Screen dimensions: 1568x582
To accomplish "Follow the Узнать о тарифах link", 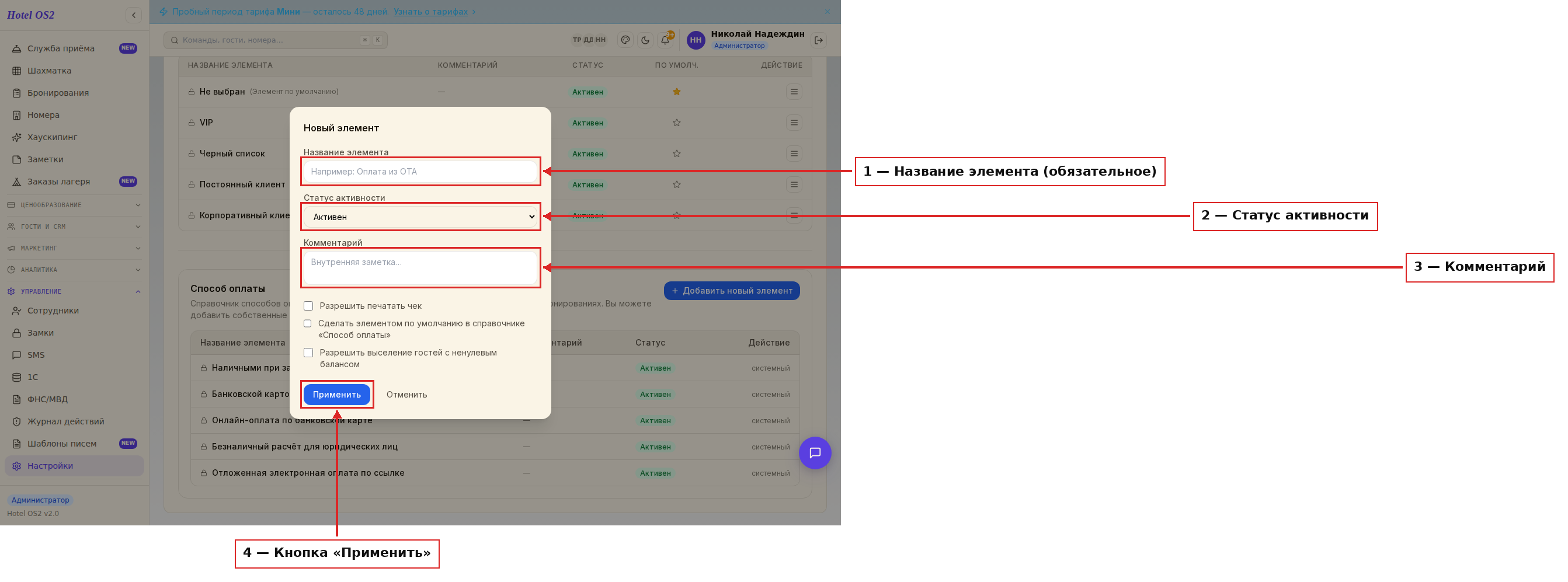I will (430, 12).
